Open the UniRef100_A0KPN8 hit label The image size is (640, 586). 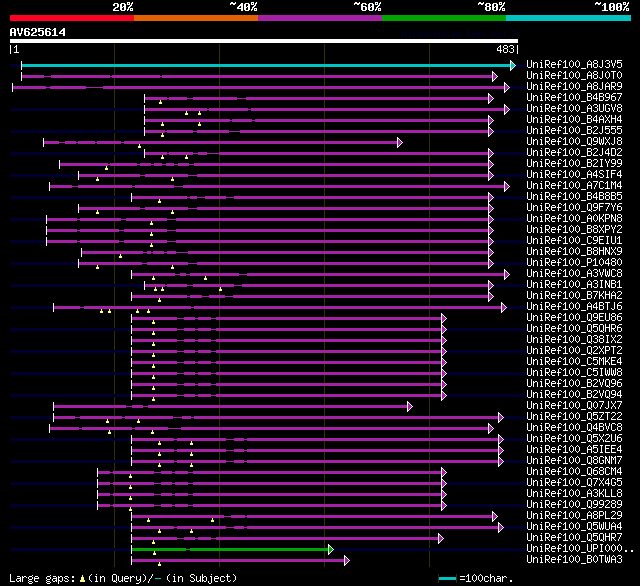coord(574,219)
